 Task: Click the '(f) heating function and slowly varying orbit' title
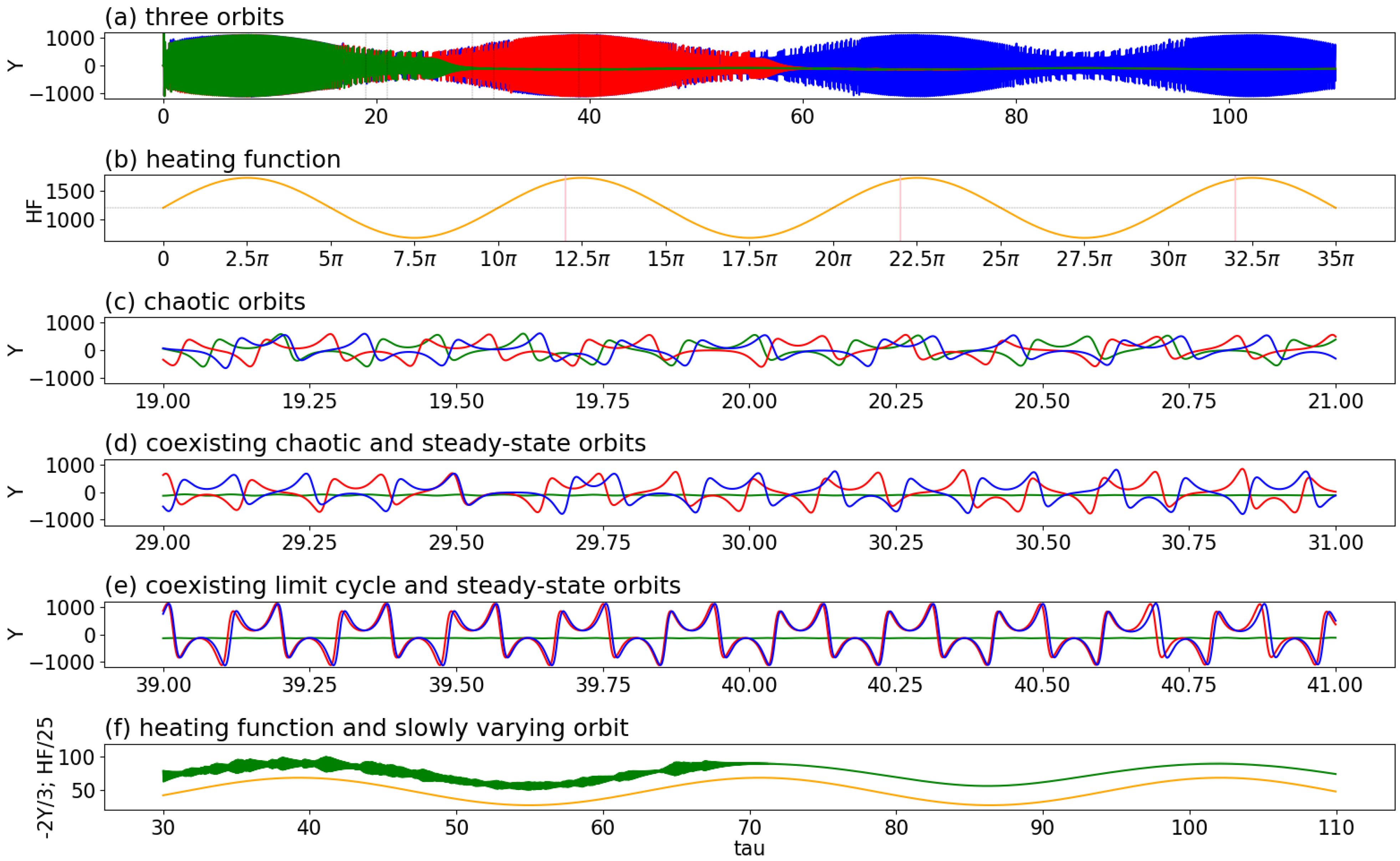[366, 728]
